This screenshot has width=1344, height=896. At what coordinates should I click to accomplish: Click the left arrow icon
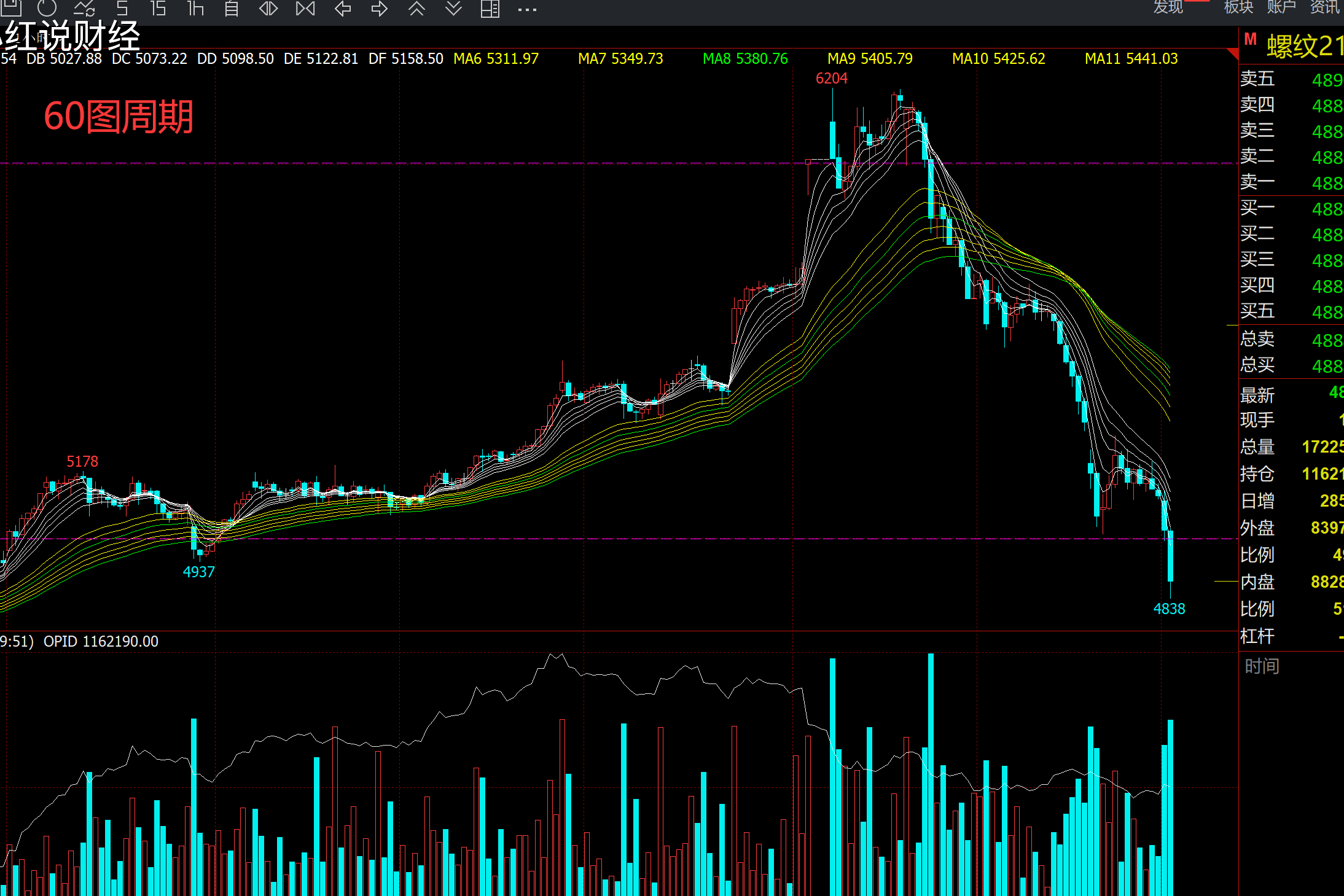tap(343, 8)
